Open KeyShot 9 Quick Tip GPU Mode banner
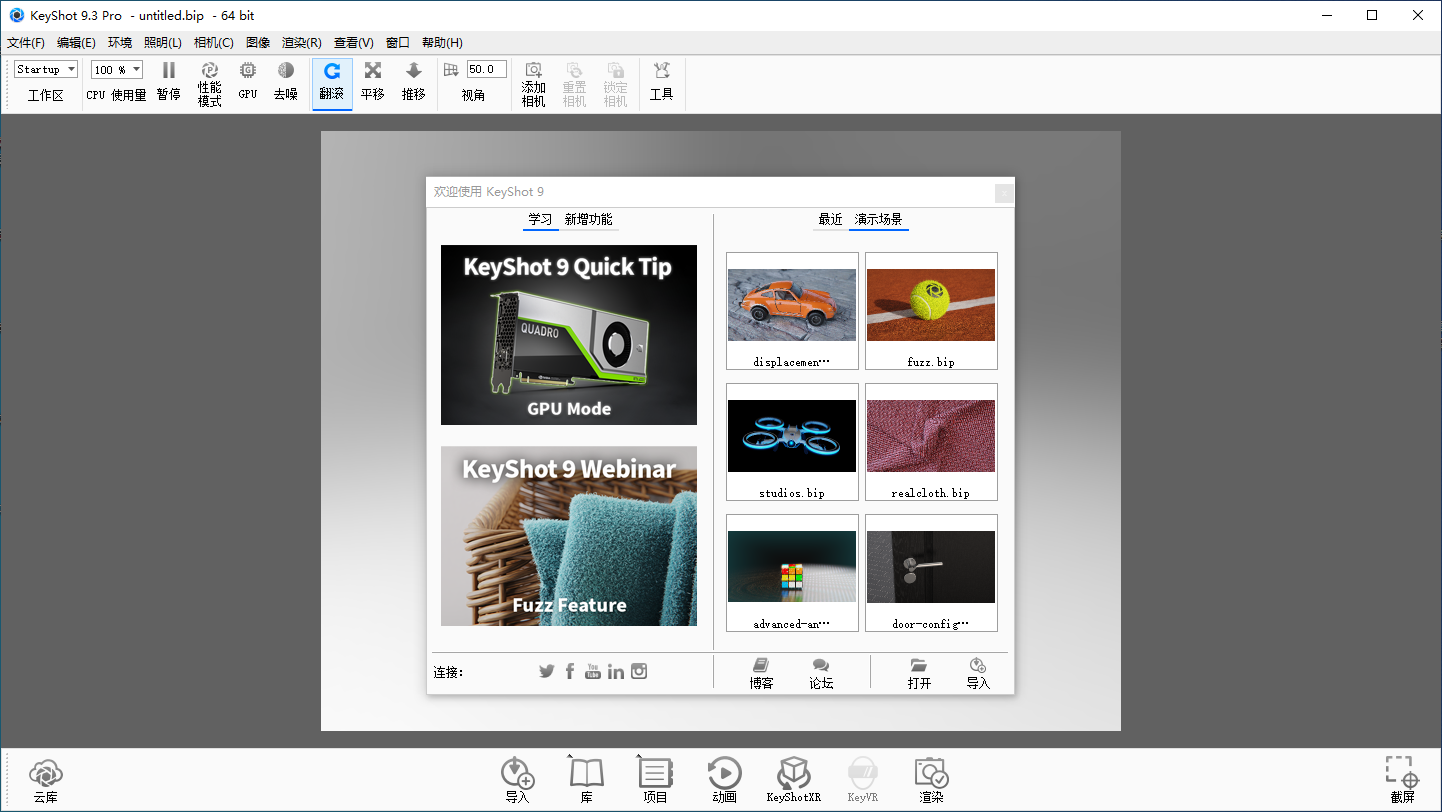Screen dimensions: 1442x812 569,335
